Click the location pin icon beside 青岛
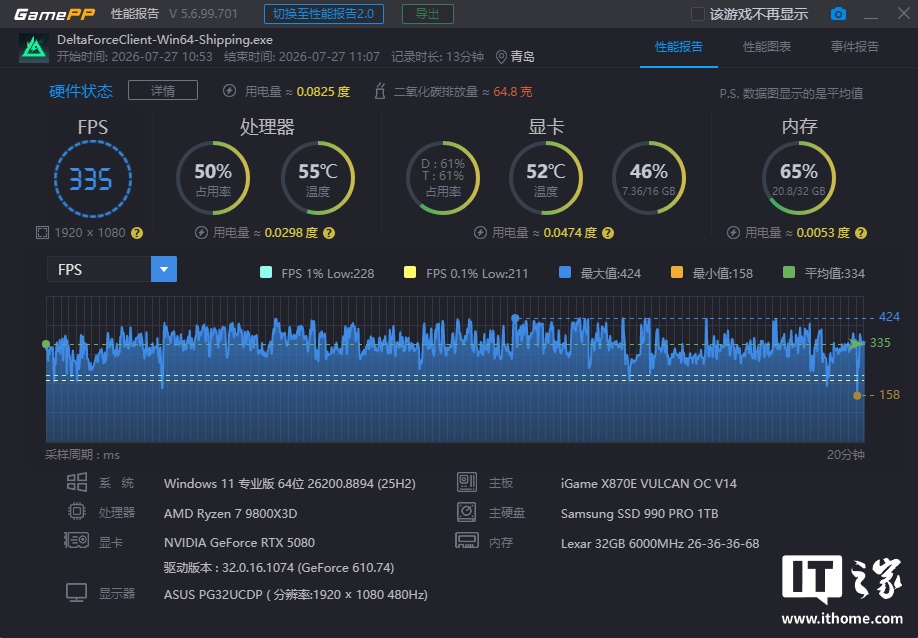This screenshot has height=638, width=918. (501, 57)
